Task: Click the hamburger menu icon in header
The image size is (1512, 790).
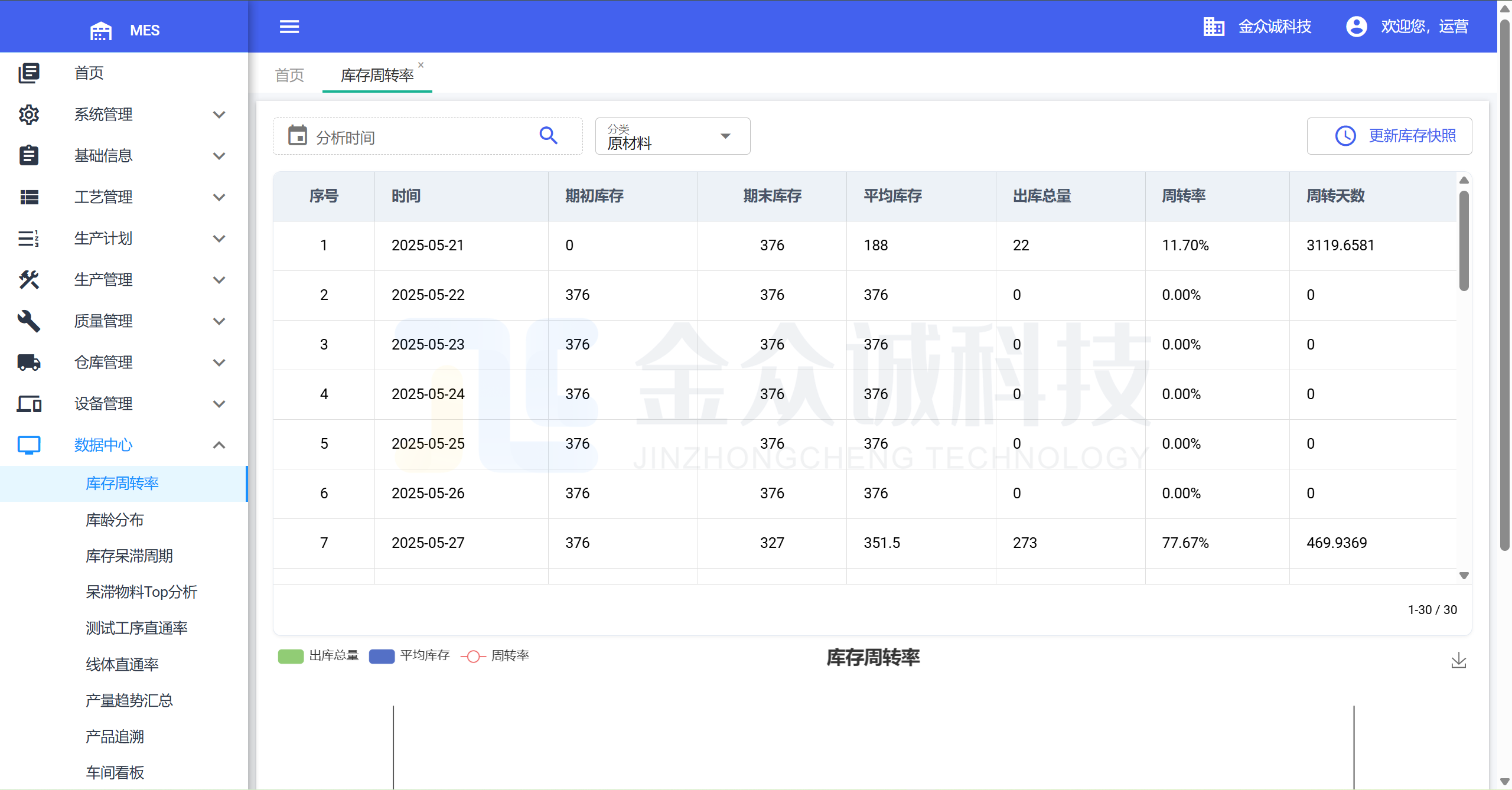Action: [x=289, y=27]
